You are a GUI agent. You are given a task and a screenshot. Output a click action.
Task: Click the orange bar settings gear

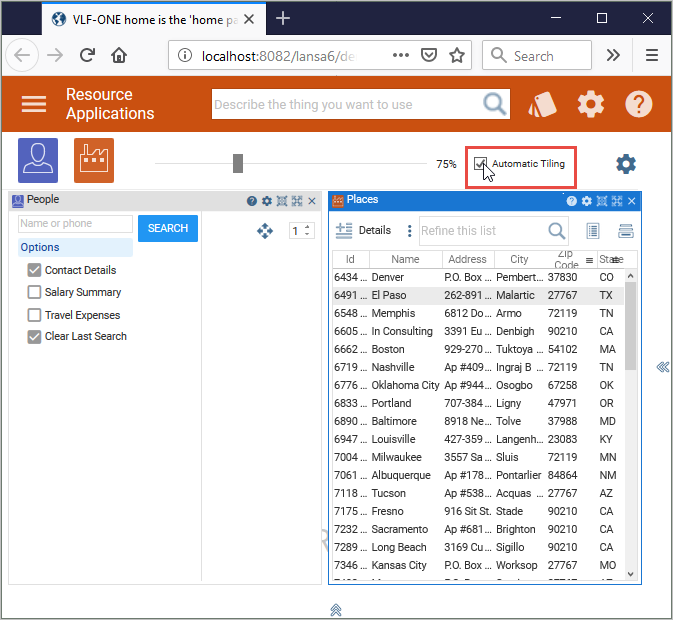click(591, 104)
